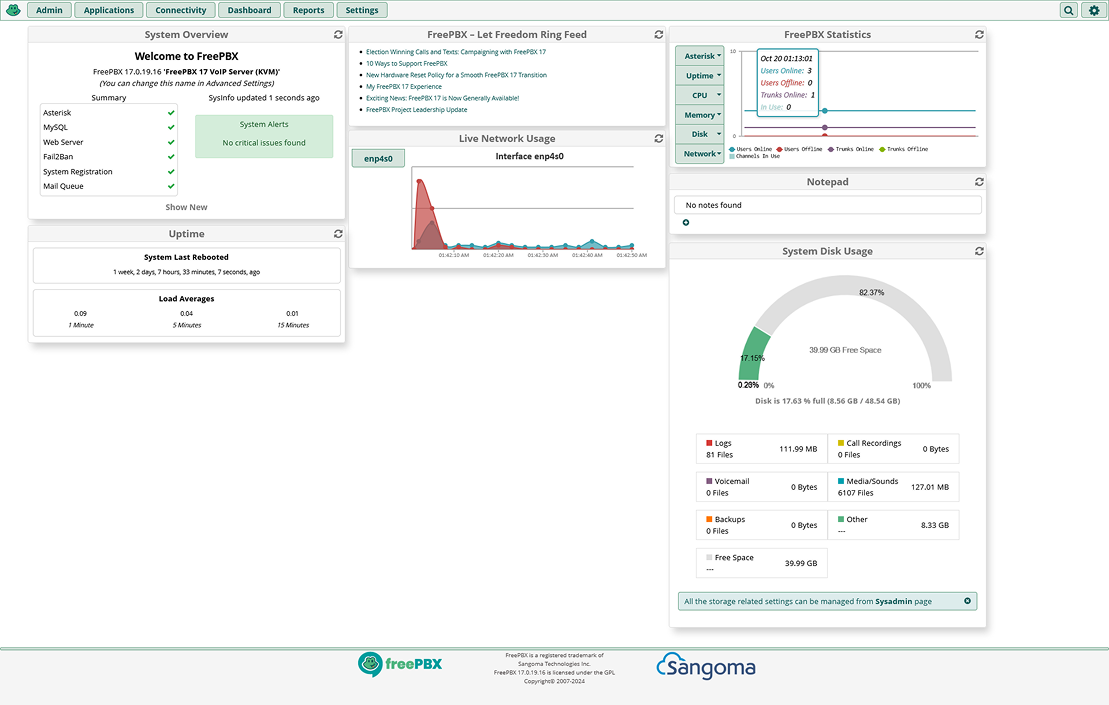
Task: Reload the Live Network Usage widget
Action: 658,139
